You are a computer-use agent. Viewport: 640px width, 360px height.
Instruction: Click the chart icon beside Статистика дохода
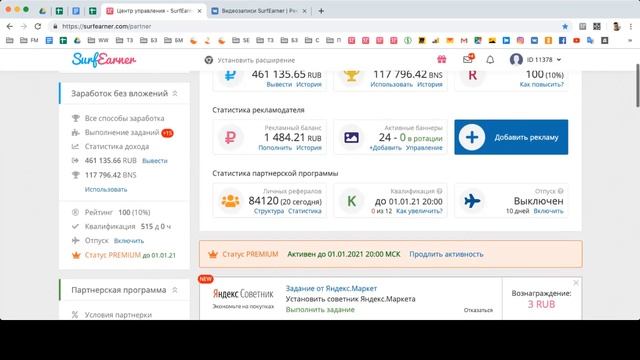click(75, 146)
